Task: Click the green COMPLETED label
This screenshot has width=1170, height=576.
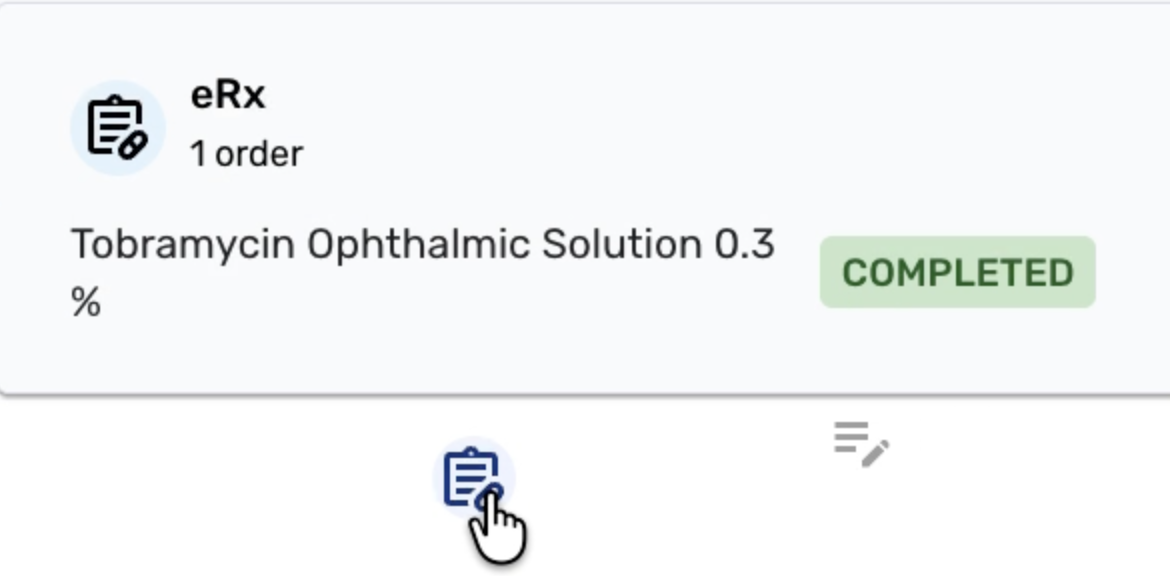Action: pyautogui.click(x=957, y=272)
